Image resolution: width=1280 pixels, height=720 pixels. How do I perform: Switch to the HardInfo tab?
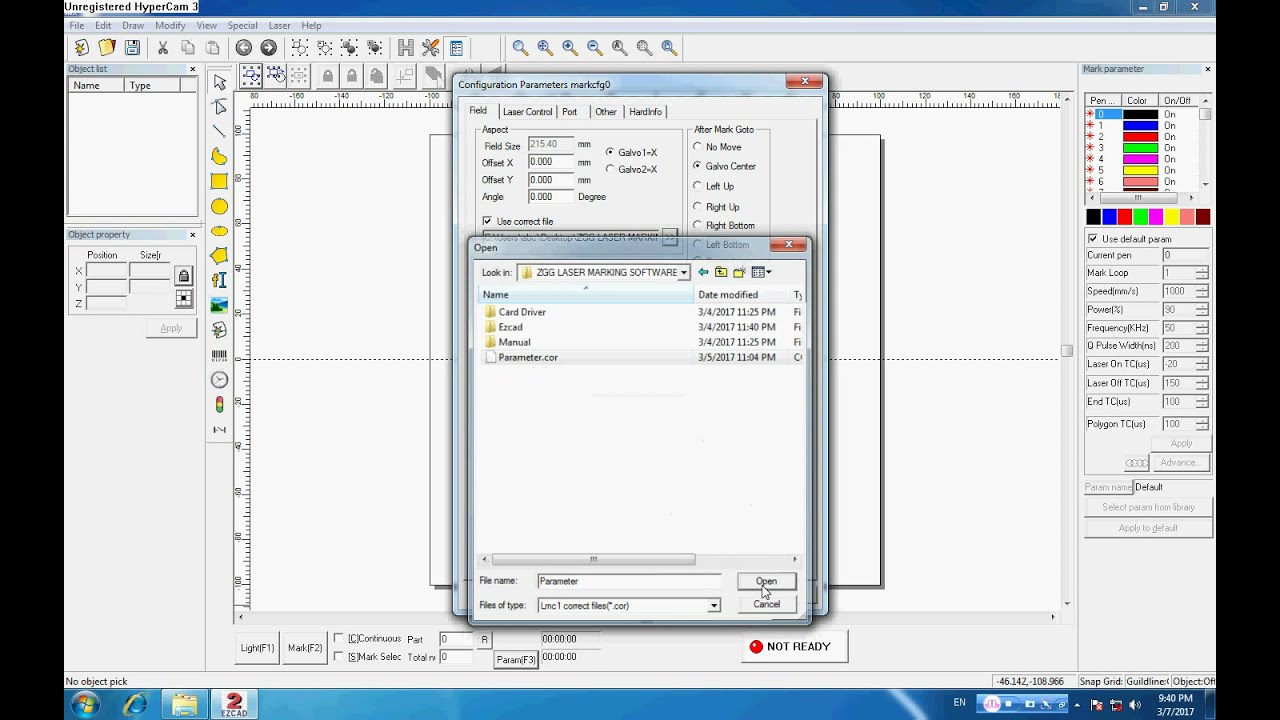click(x=645, y=112)
